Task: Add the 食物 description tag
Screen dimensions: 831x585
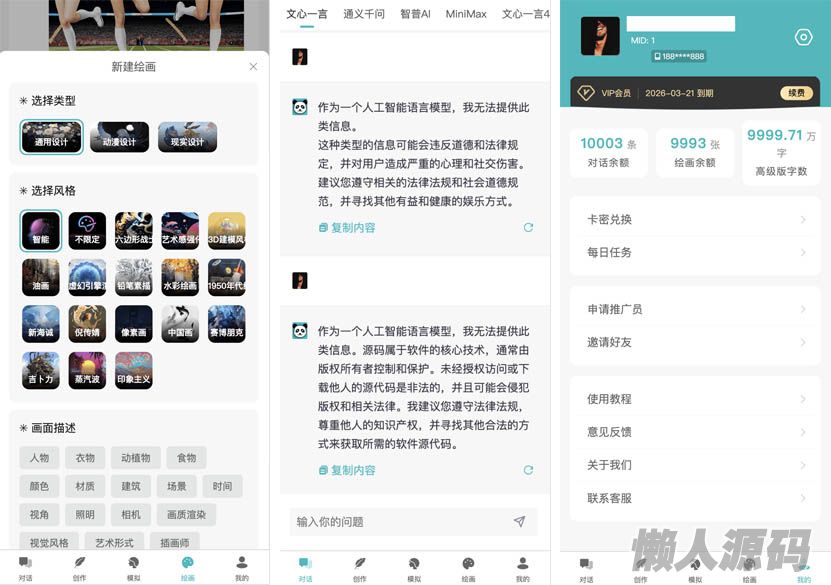Action: tap(187, 458)
